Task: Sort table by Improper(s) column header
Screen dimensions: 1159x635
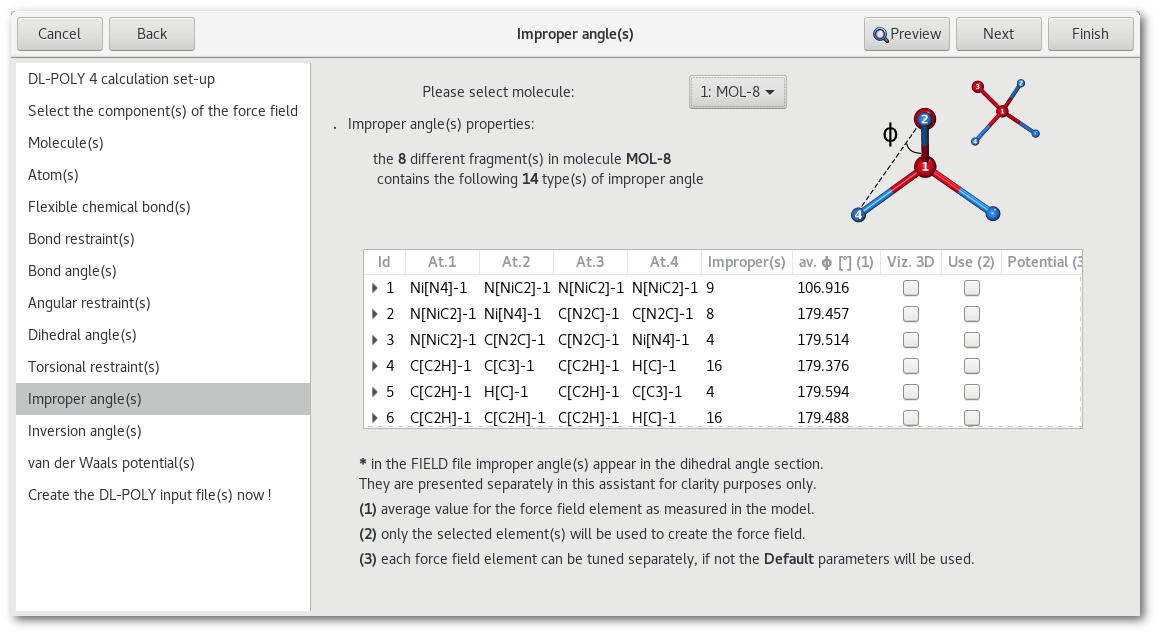Action: [x=746, y=262]
